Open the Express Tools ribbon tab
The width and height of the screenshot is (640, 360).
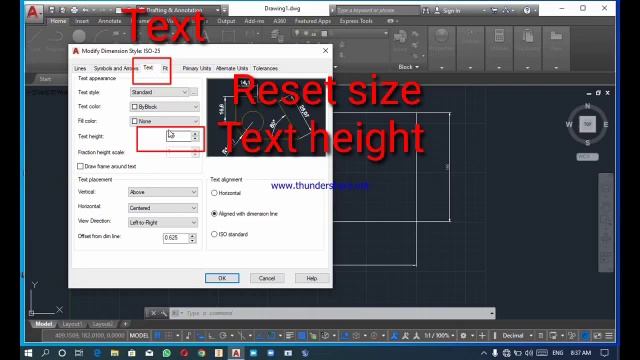(356, 21)
